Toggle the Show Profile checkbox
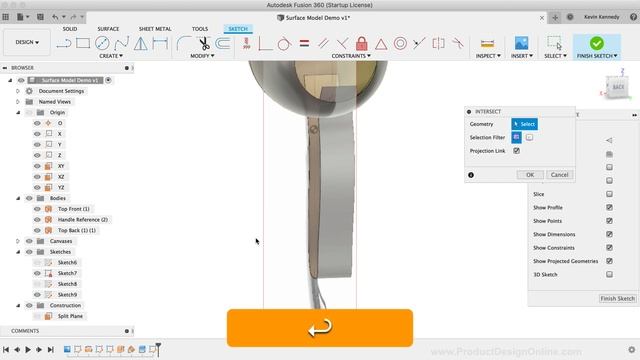This screenshot has height=360, width=640. coord(609,207)
